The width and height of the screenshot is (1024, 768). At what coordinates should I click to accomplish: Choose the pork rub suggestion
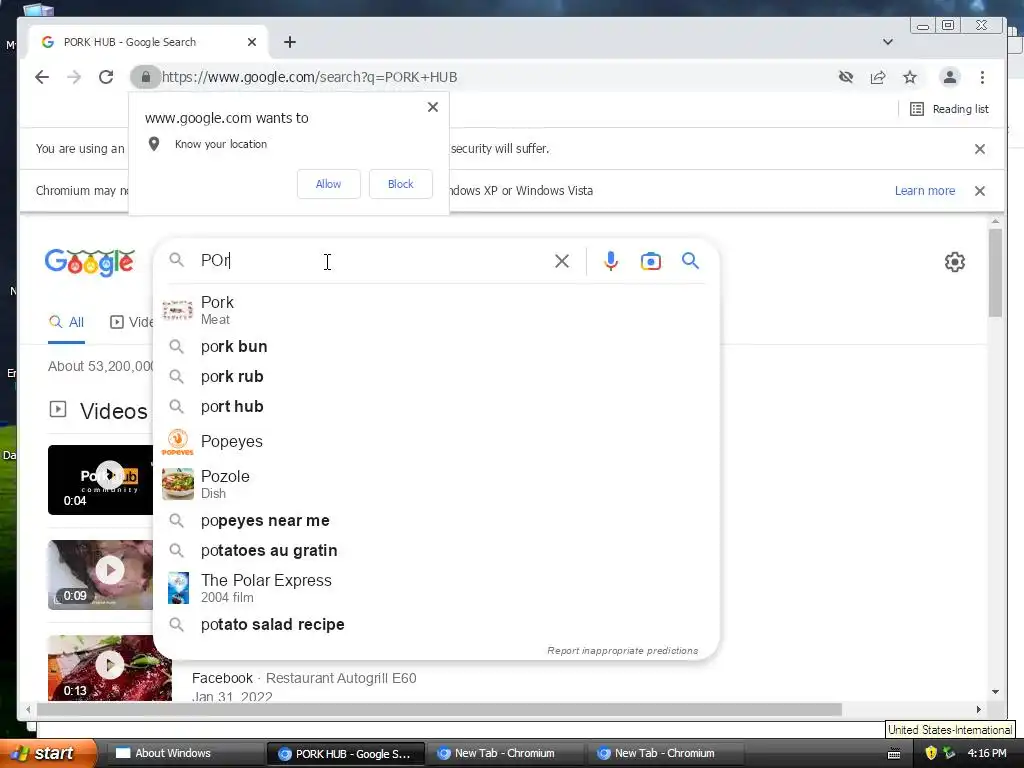coord(436,377)
